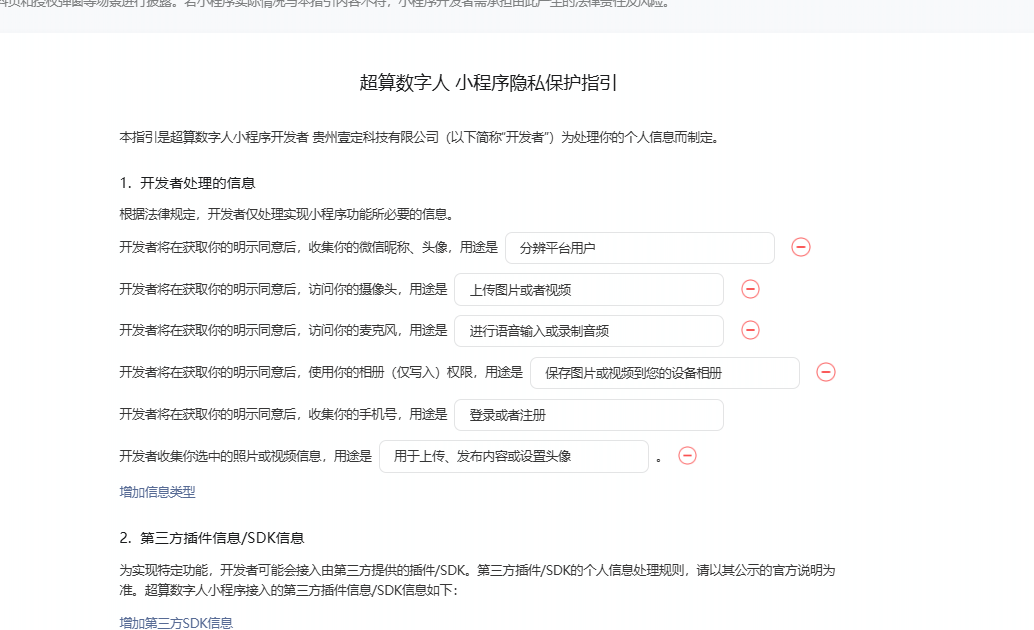Edit the '上传图片或者视频' purpose field
Screen dimensions: 1034x630
(589, 290)
